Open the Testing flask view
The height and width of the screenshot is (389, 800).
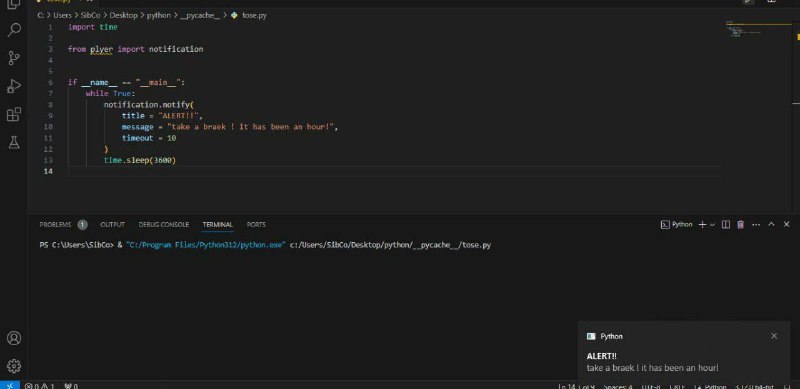[14, 143]
